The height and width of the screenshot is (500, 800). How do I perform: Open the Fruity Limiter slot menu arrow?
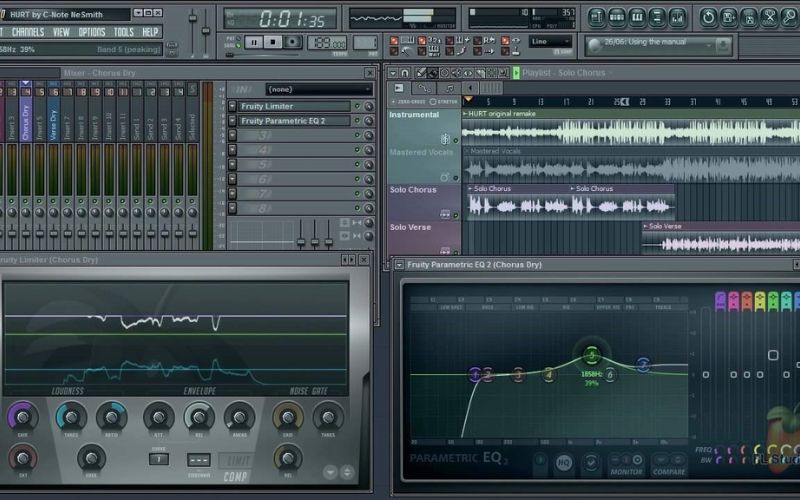click(x=232, y=106)
